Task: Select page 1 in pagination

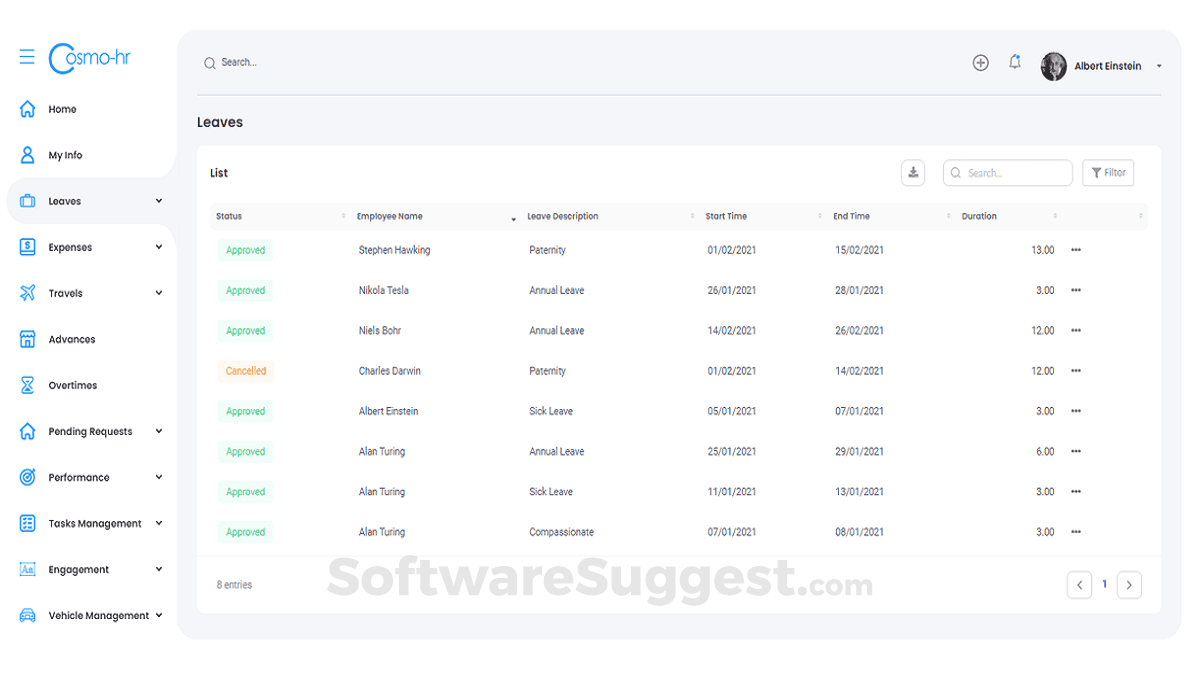Action: [1105, 584]
